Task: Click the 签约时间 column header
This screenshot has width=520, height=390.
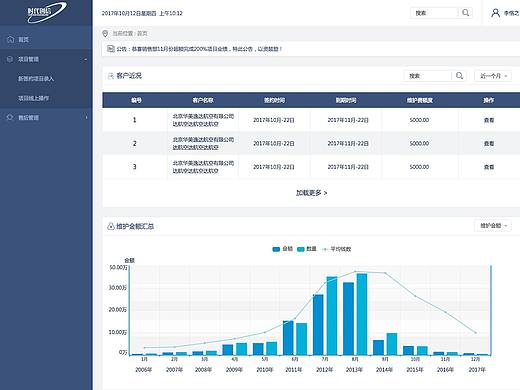Action: [274, 100]
